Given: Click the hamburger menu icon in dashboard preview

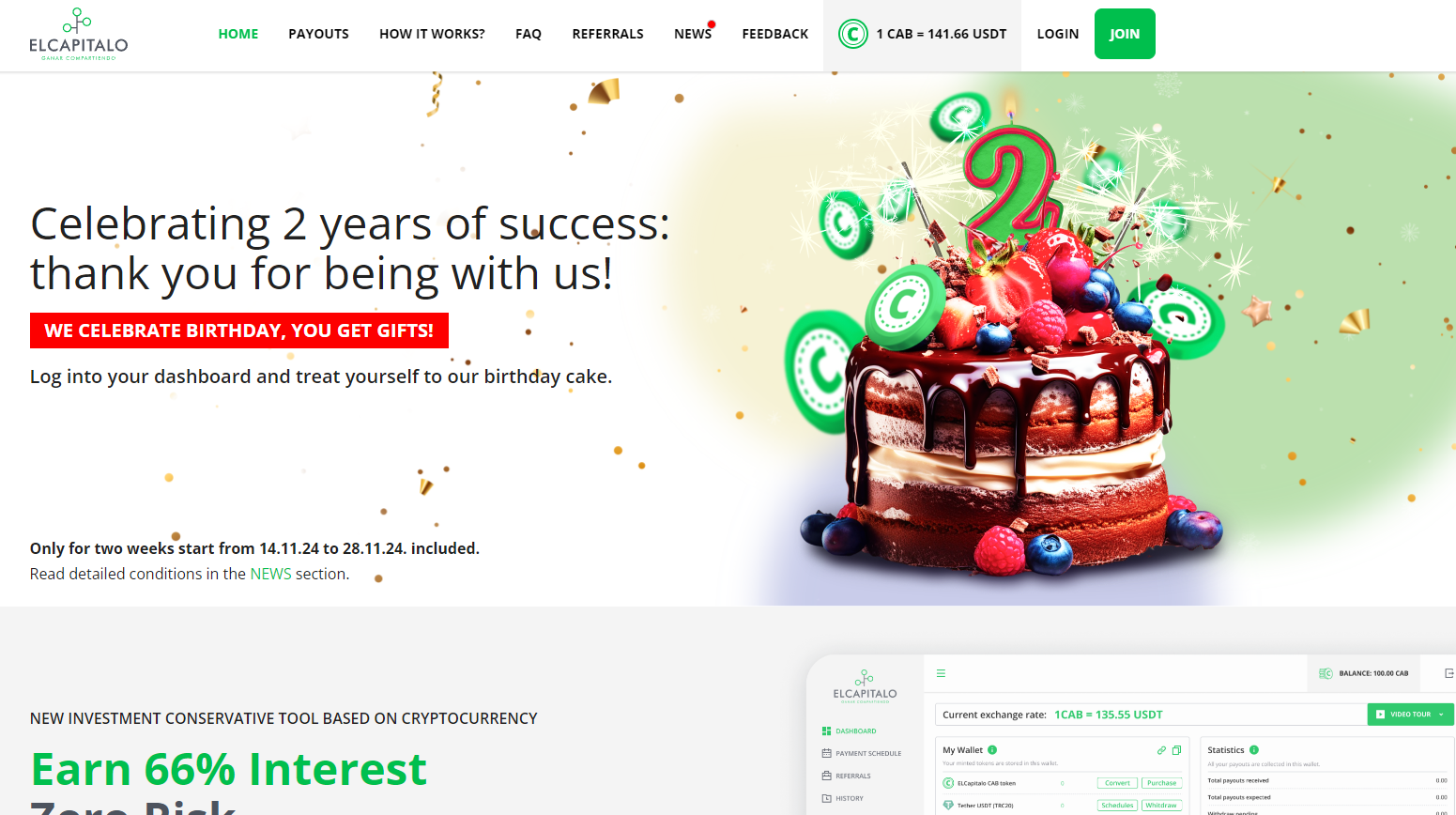Looking at the screenshot, I should coord(941,673).
